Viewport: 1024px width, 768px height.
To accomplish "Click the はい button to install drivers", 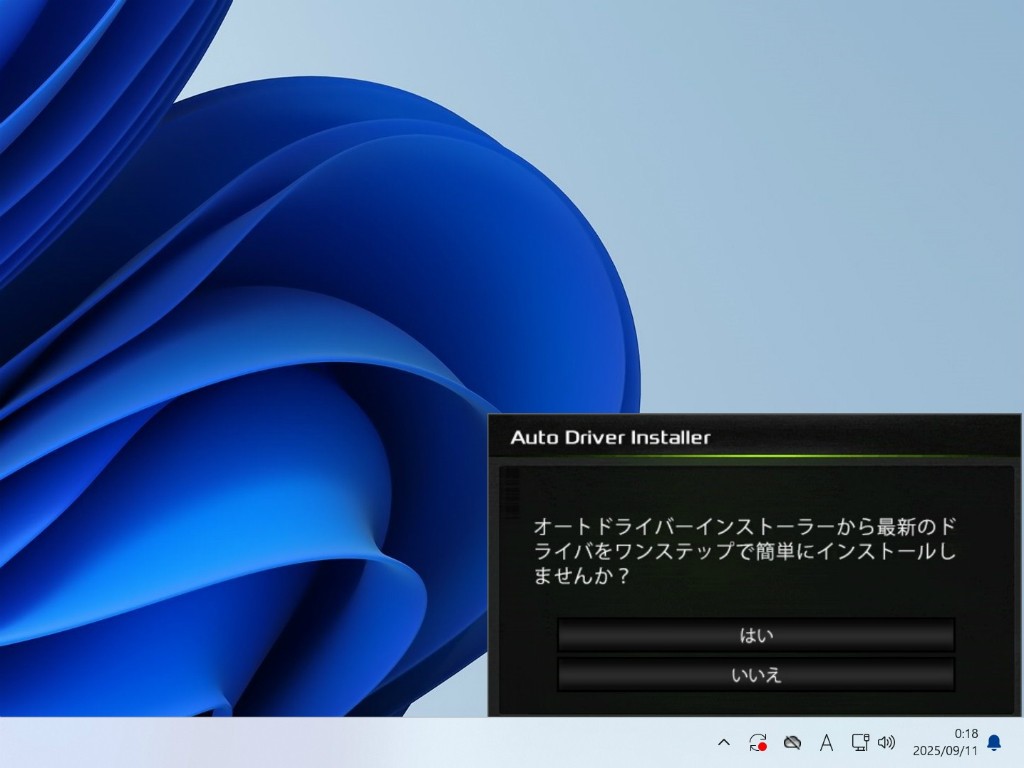I will tap(755, 635).
